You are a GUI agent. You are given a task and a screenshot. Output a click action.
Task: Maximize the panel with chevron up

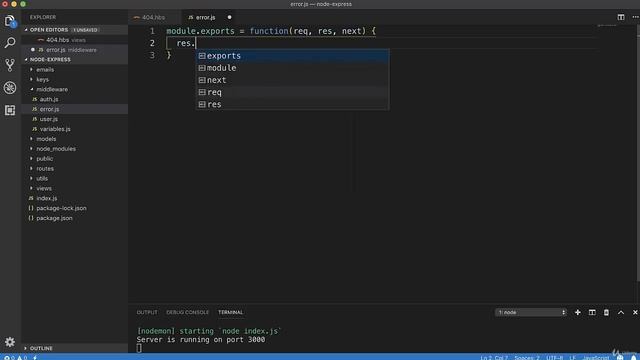621,312
